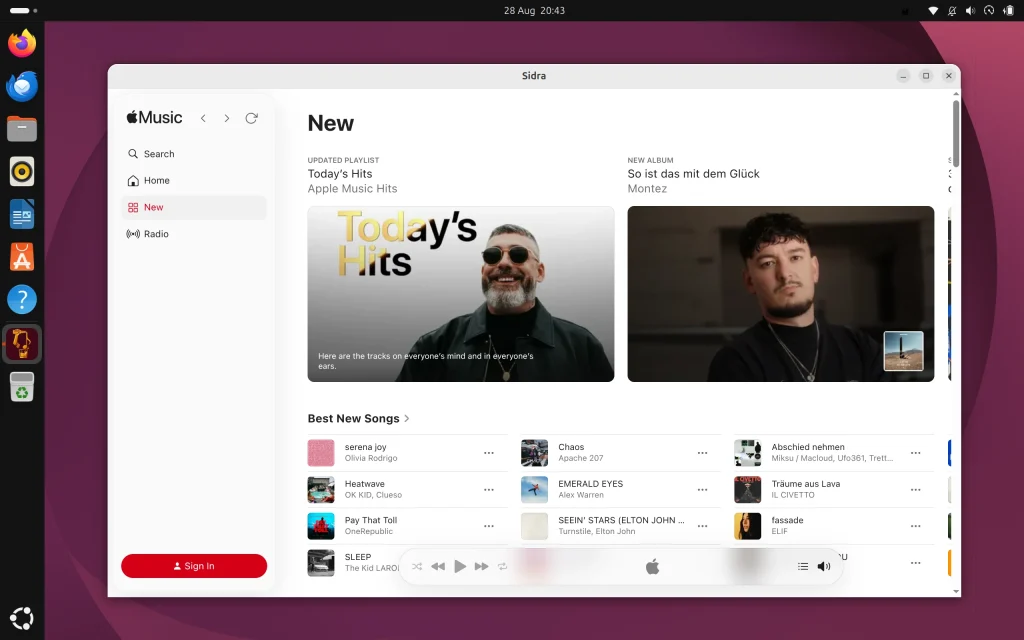Screen dimensions: 1024x640
Task: Play using the triangle play button
Action: point(460,566)
